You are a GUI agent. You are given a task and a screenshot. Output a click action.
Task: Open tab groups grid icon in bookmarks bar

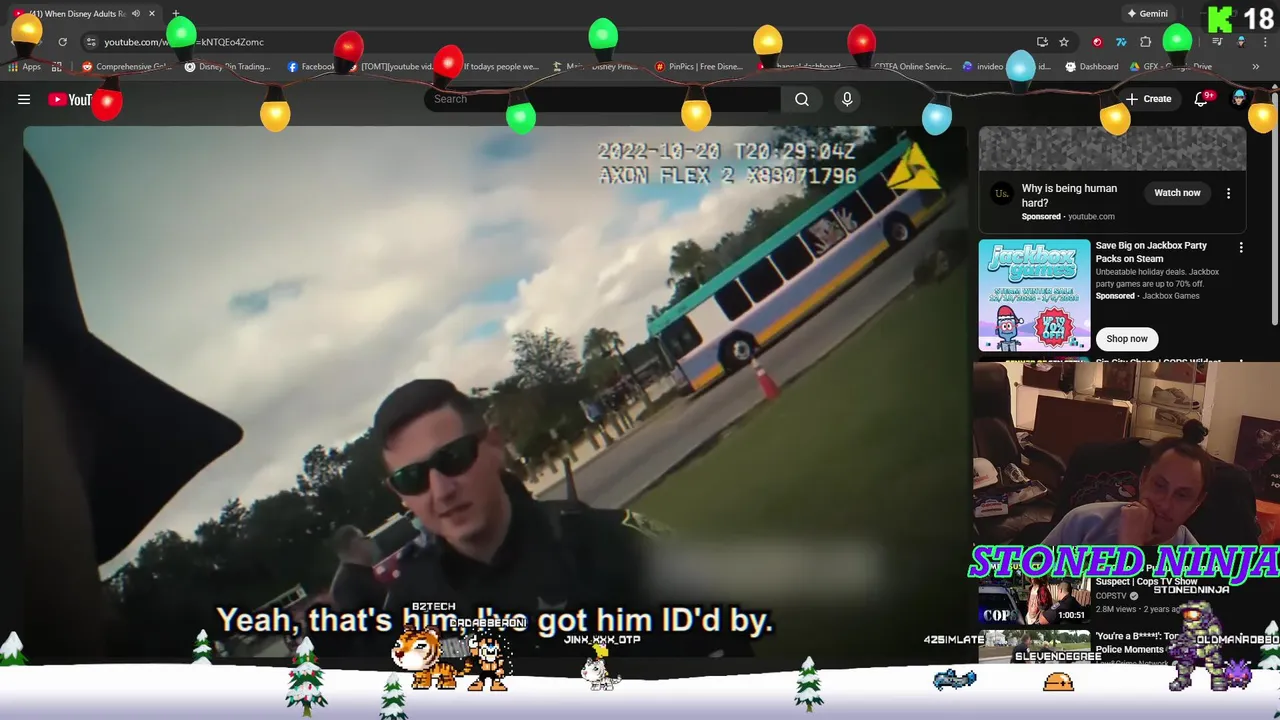tap(57, 67)
